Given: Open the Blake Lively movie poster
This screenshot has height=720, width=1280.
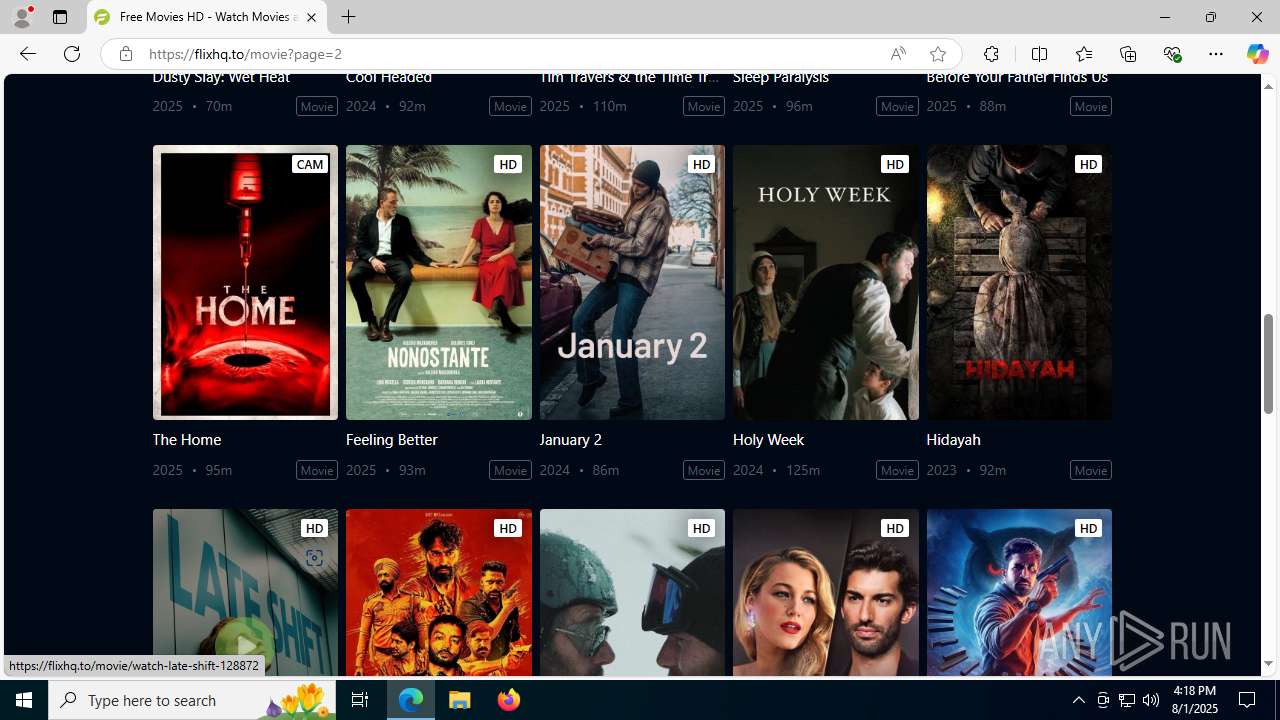Looking at the screenshot, I should point(825,593).
